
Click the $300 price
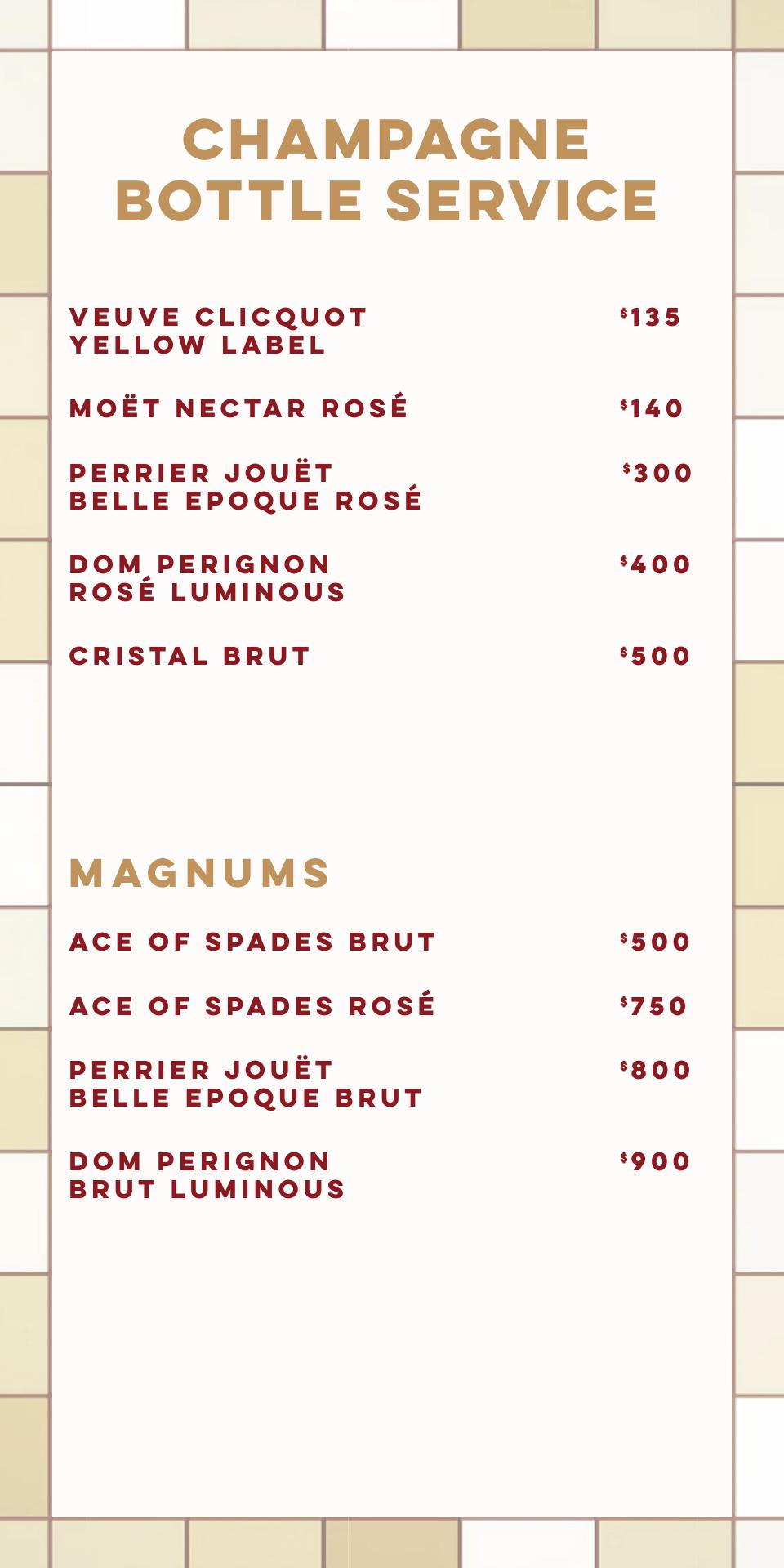657,473
